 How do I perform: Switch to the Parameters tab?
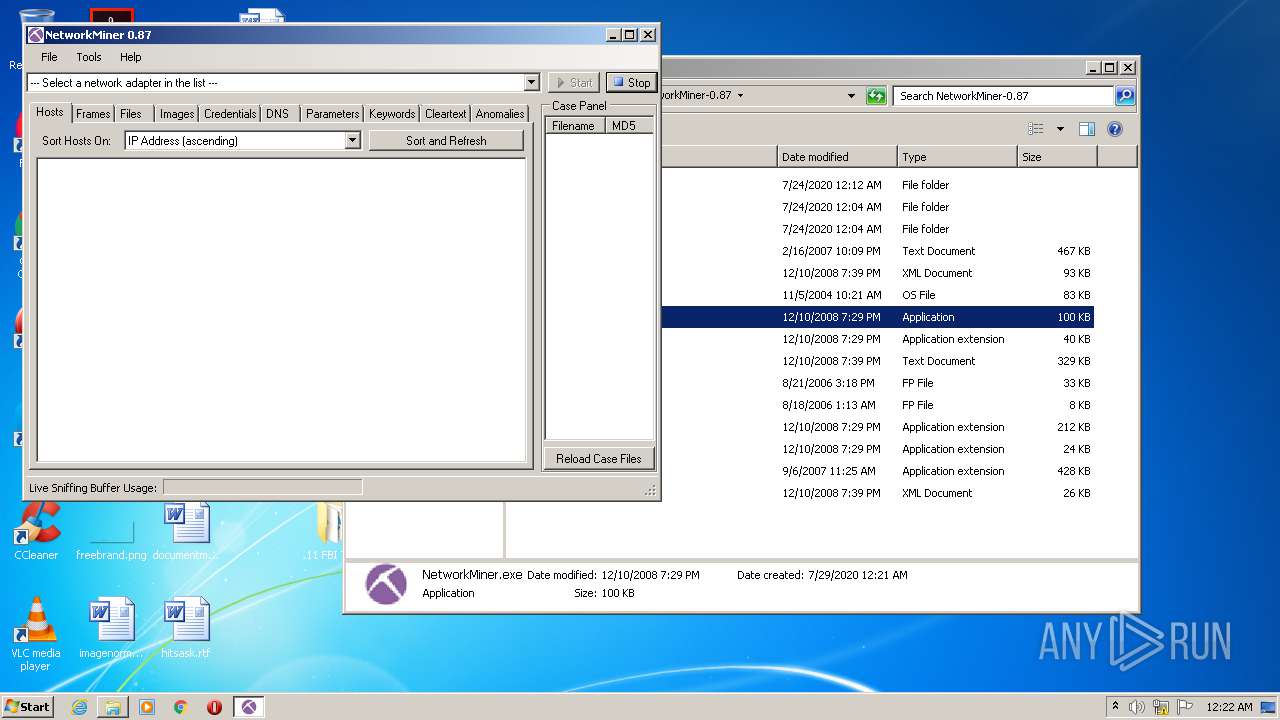pos(332,114)
